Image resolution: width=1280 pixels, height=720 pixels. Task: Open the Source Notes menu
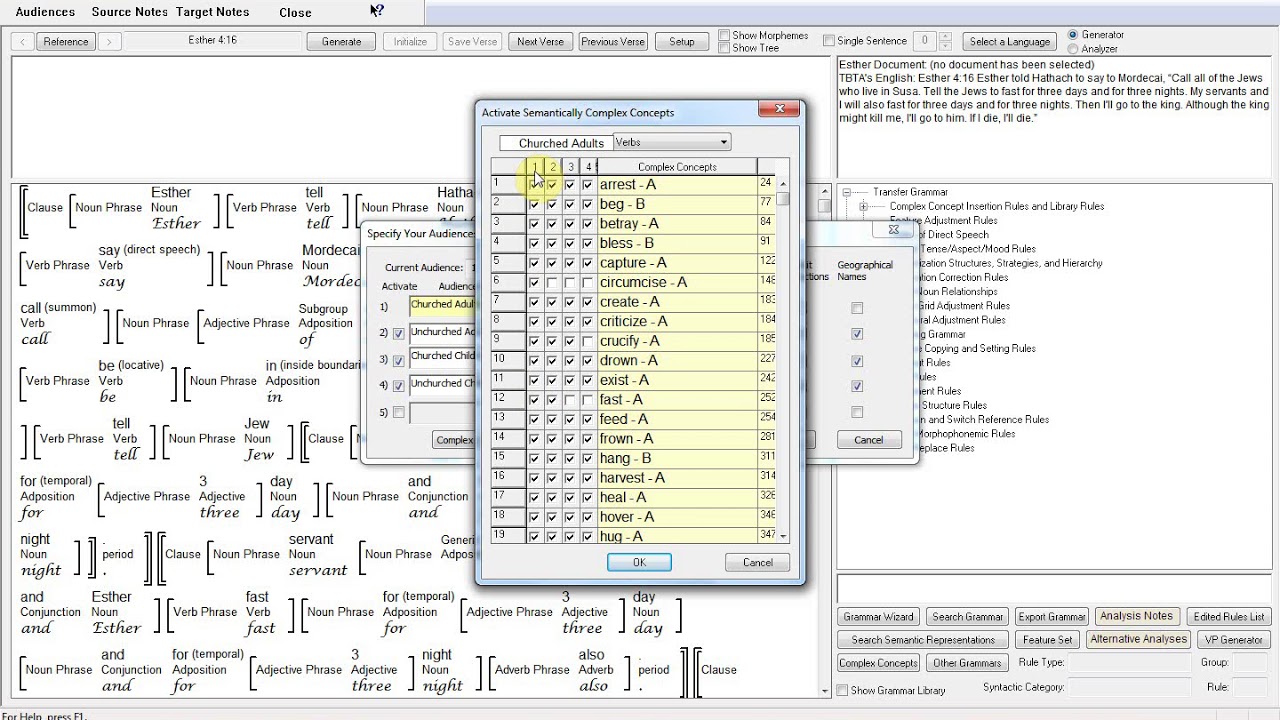[x=130, y=12]
